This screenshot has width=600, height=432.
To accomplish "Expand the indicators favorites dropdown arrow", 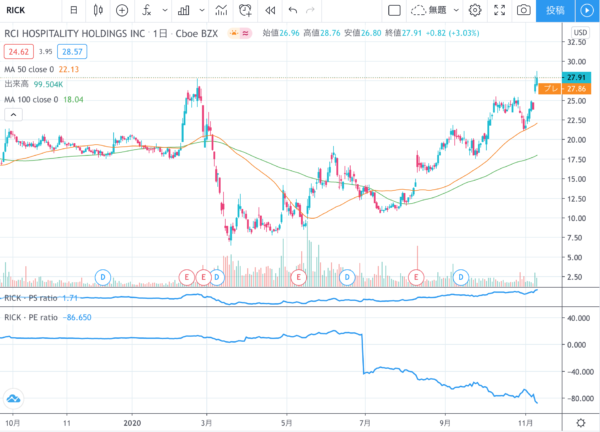I will pos(165,10).
